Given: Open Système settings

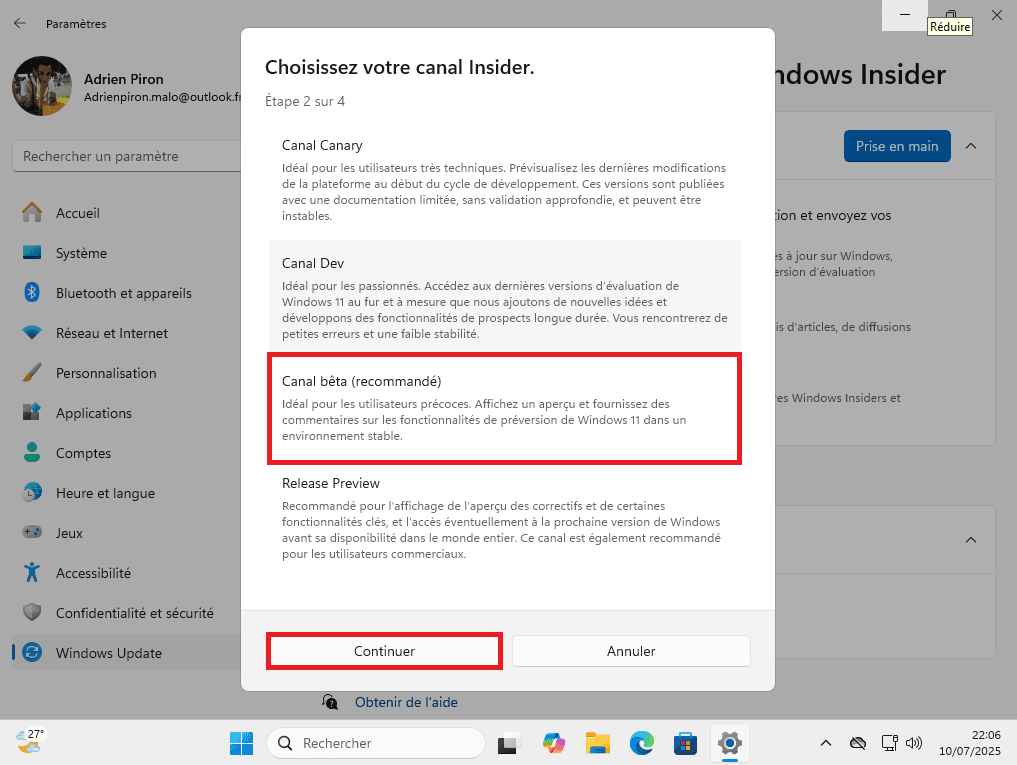Looking at the screenshot, I should pyautogui.click(x=127, y=253).
